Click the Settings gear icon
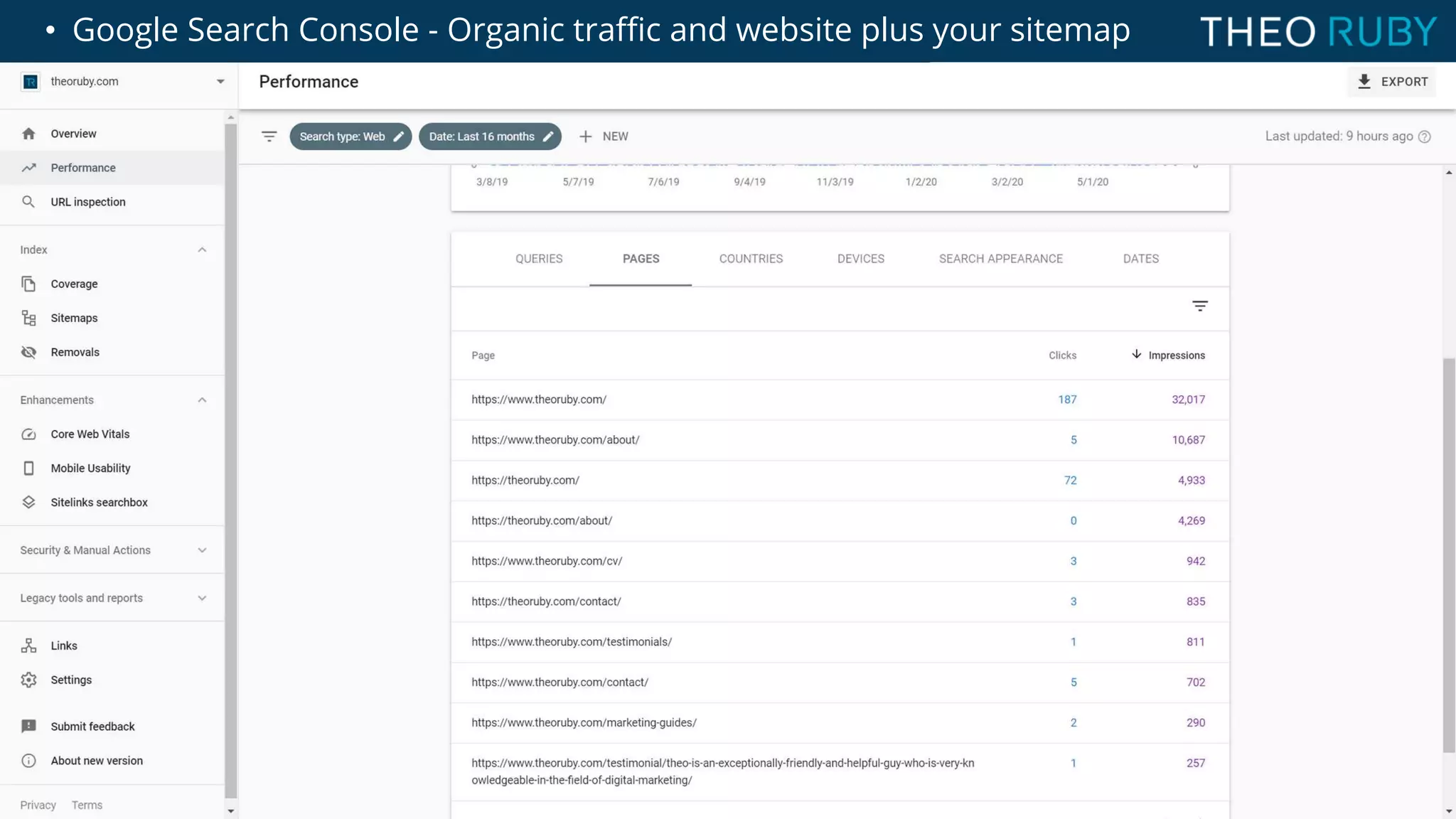This screenshot has height=819, width=1456. point(28,680)
